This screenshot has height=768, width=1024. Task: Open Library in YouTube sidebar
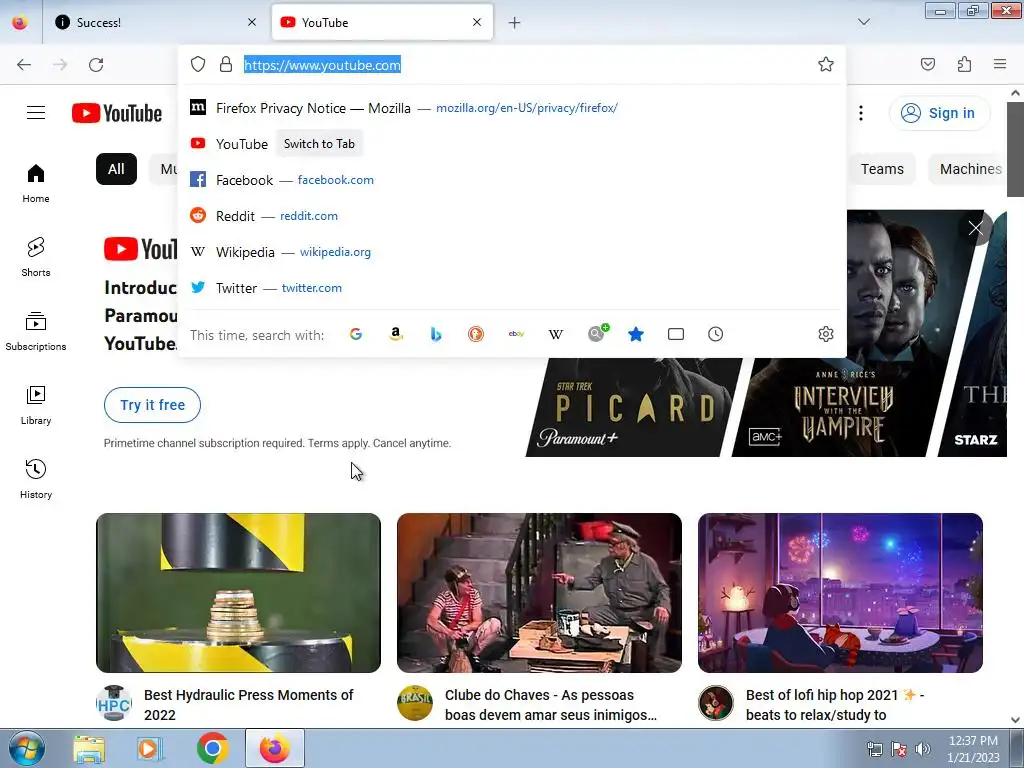pyautogui.click(x=36, y=405)
